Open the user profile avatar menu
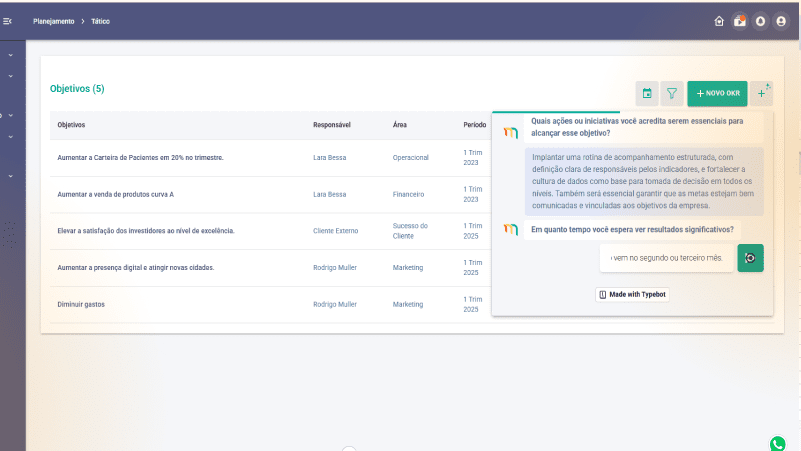 (781, 21)
